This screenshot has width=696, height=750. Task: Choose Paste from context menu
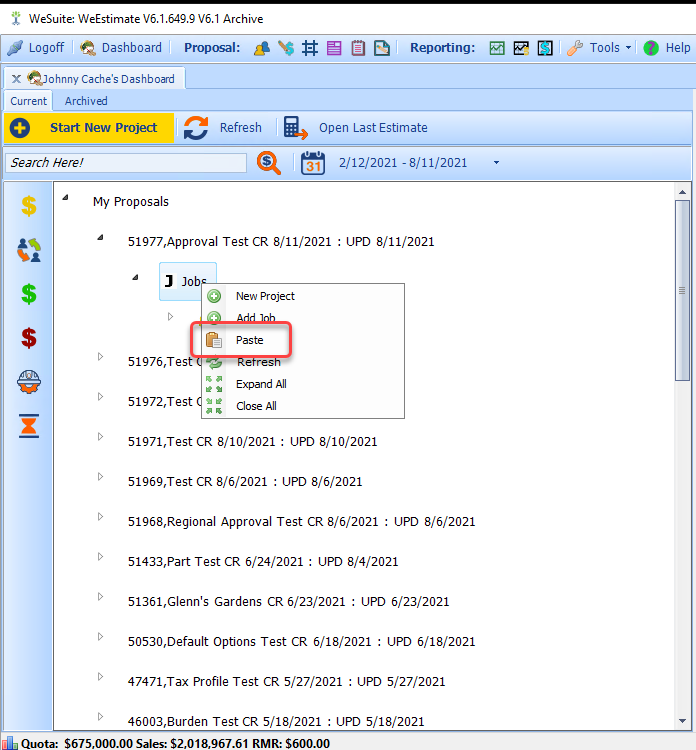(x=302, y=340)
